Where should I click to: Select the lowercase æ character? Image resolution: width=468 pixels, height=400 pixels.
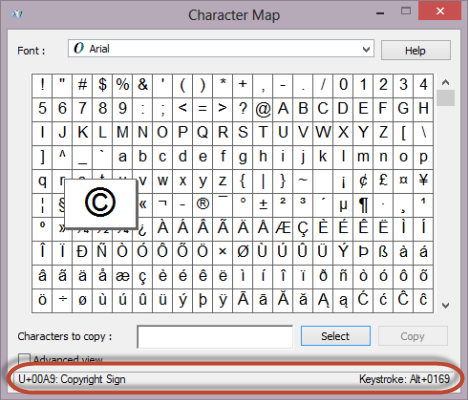pyautogui.click(x=123, y=276)
